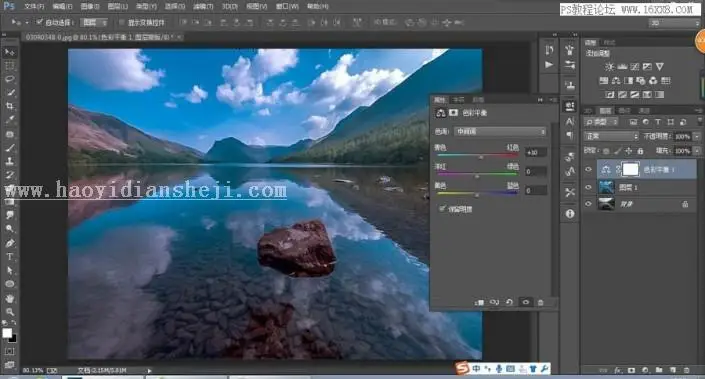Image resolution: width=705 pixels, height=379 pixels.
Task: Hide the Background layer eye icon
Action: point(588,204)
